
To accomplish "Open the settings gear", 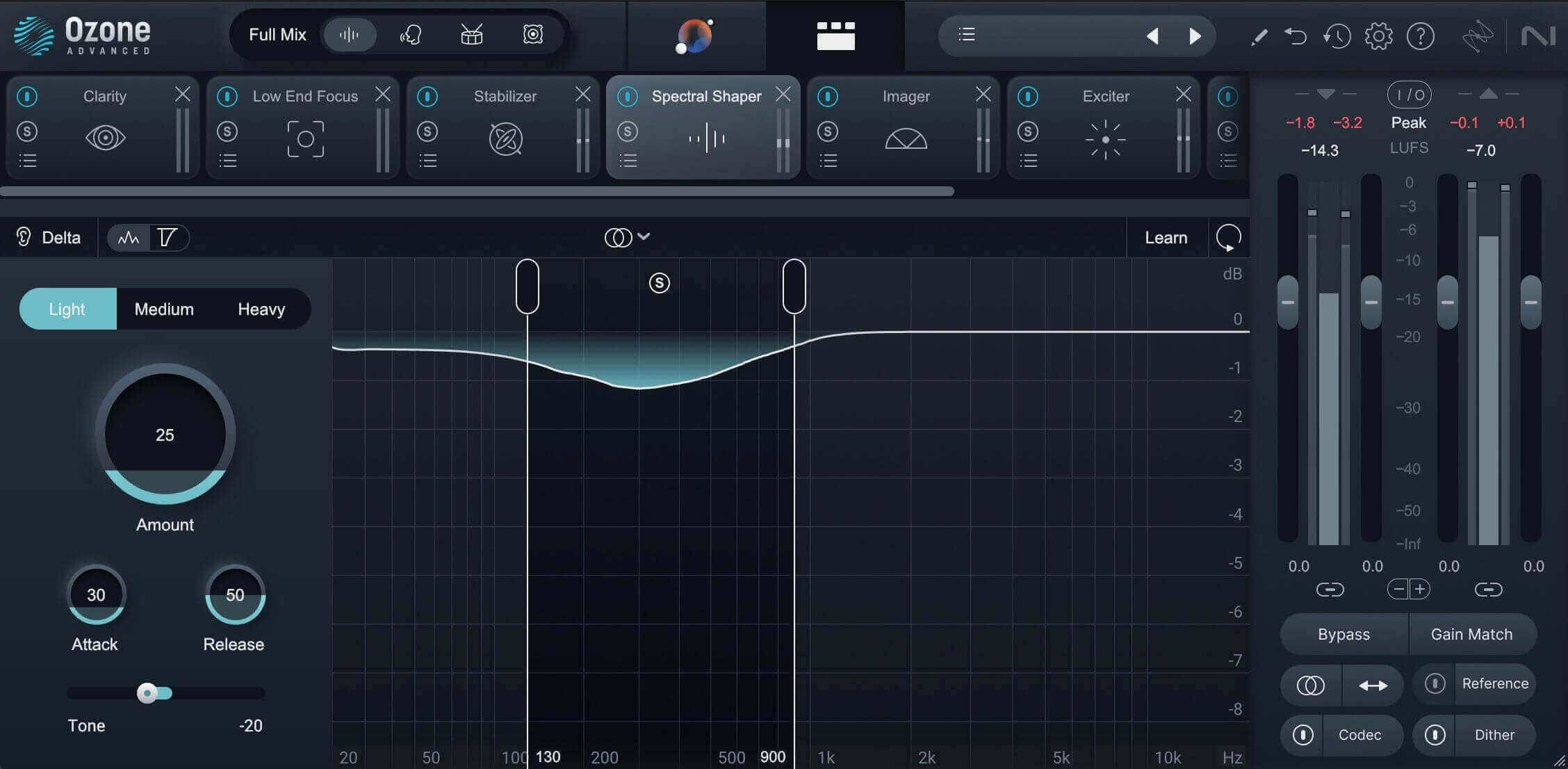I will click(x=1379, y=35).
